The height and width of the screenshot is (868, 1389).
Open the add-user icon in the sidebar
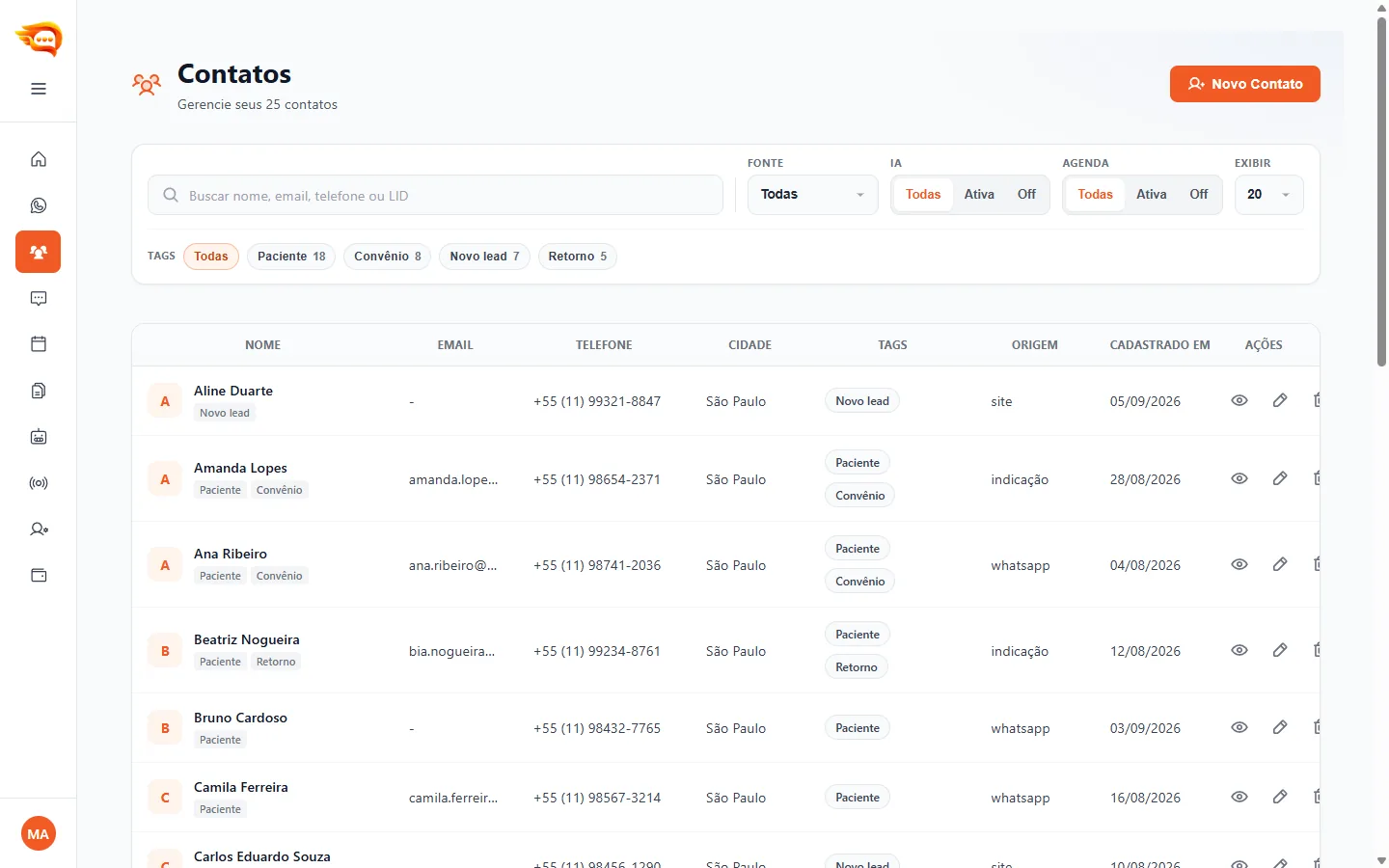(x=39, y=529)
